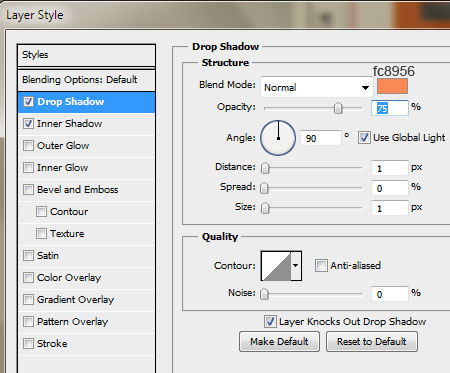450x373 pixels.
Task: Enable the Pattern Overlay checkbox
Action: click(x=28, y=322)
